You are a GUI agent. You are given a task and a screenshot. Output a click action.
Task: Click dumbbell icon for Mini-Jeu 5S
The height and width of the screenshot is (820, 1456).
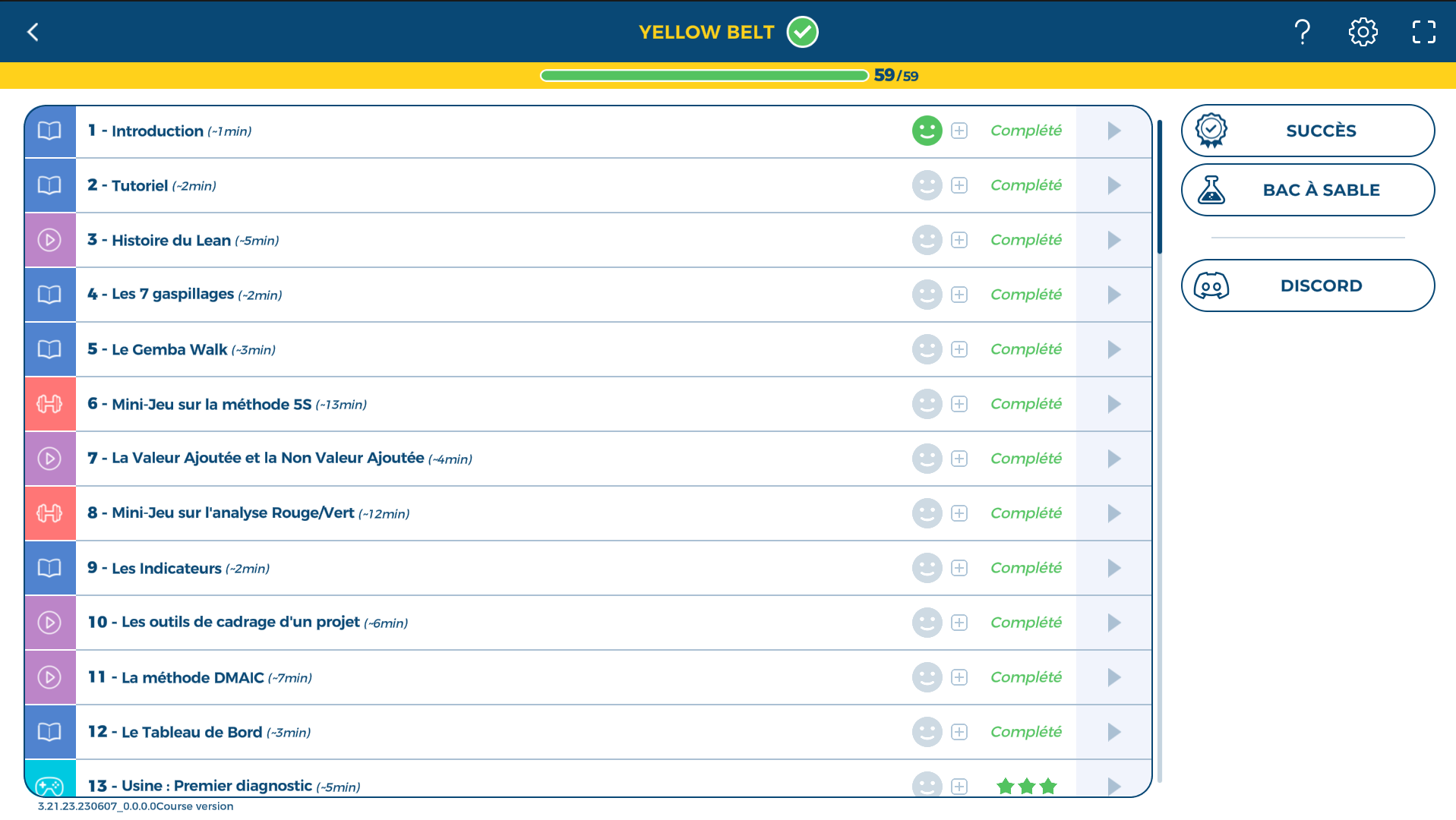click(50, 404)
